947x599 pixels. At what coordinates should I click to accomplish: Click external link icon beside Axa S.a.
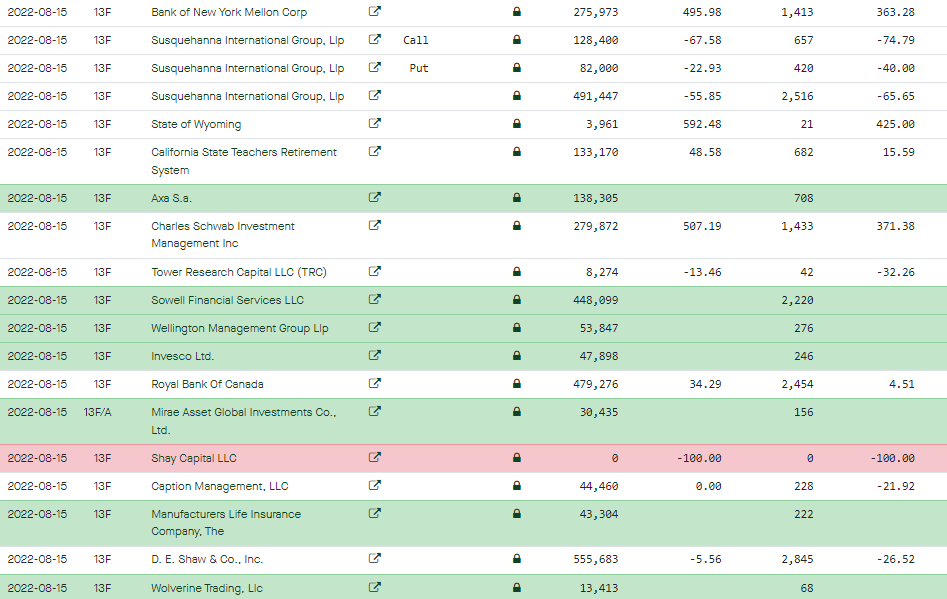click(x=374, y=197)
